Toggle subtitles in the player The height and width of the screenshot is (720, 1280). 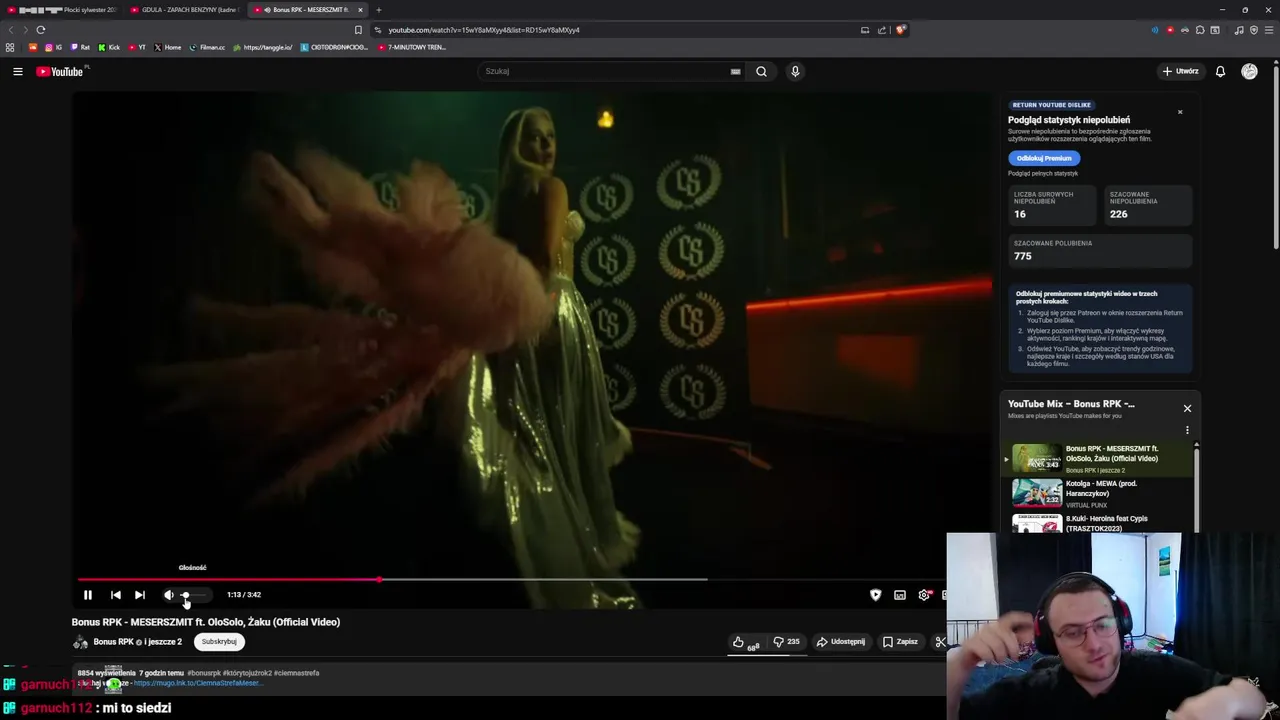coord(900,595)
